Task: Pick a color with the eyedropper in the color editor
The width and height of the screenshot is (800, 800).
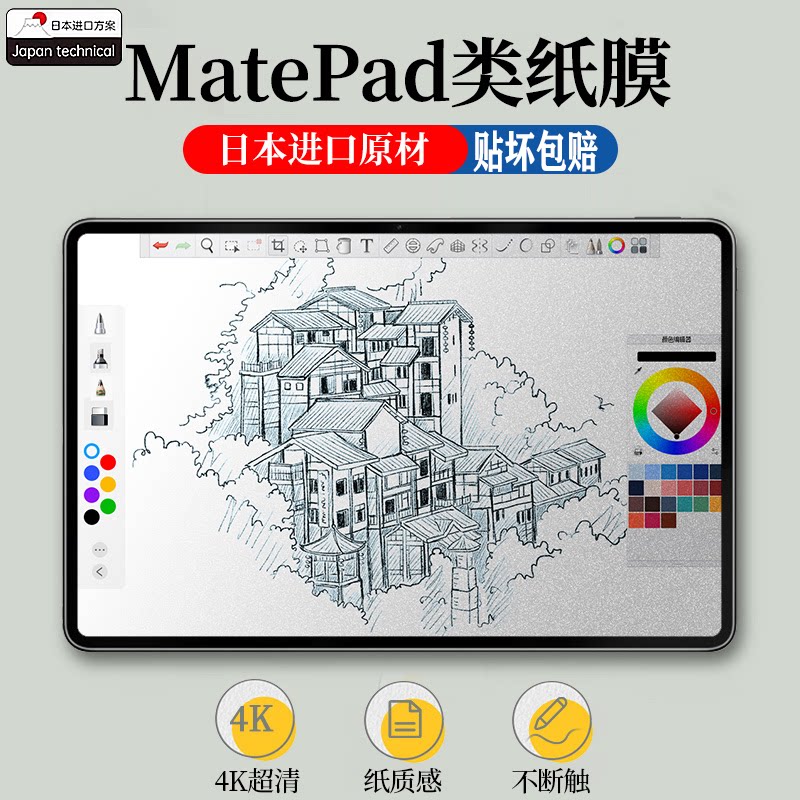Action: click(638, 370)
